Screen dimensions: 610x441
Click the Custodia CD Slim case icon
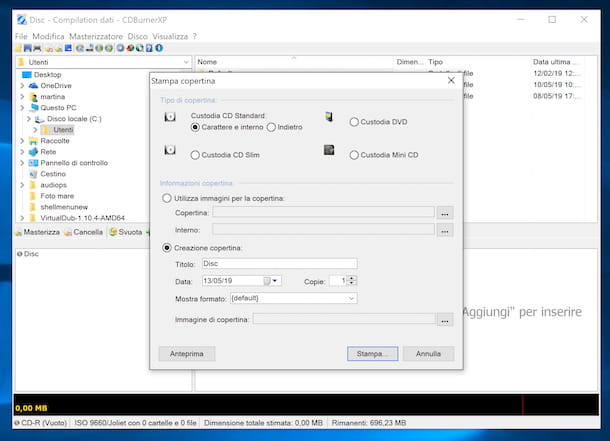(x=169, y=152)
